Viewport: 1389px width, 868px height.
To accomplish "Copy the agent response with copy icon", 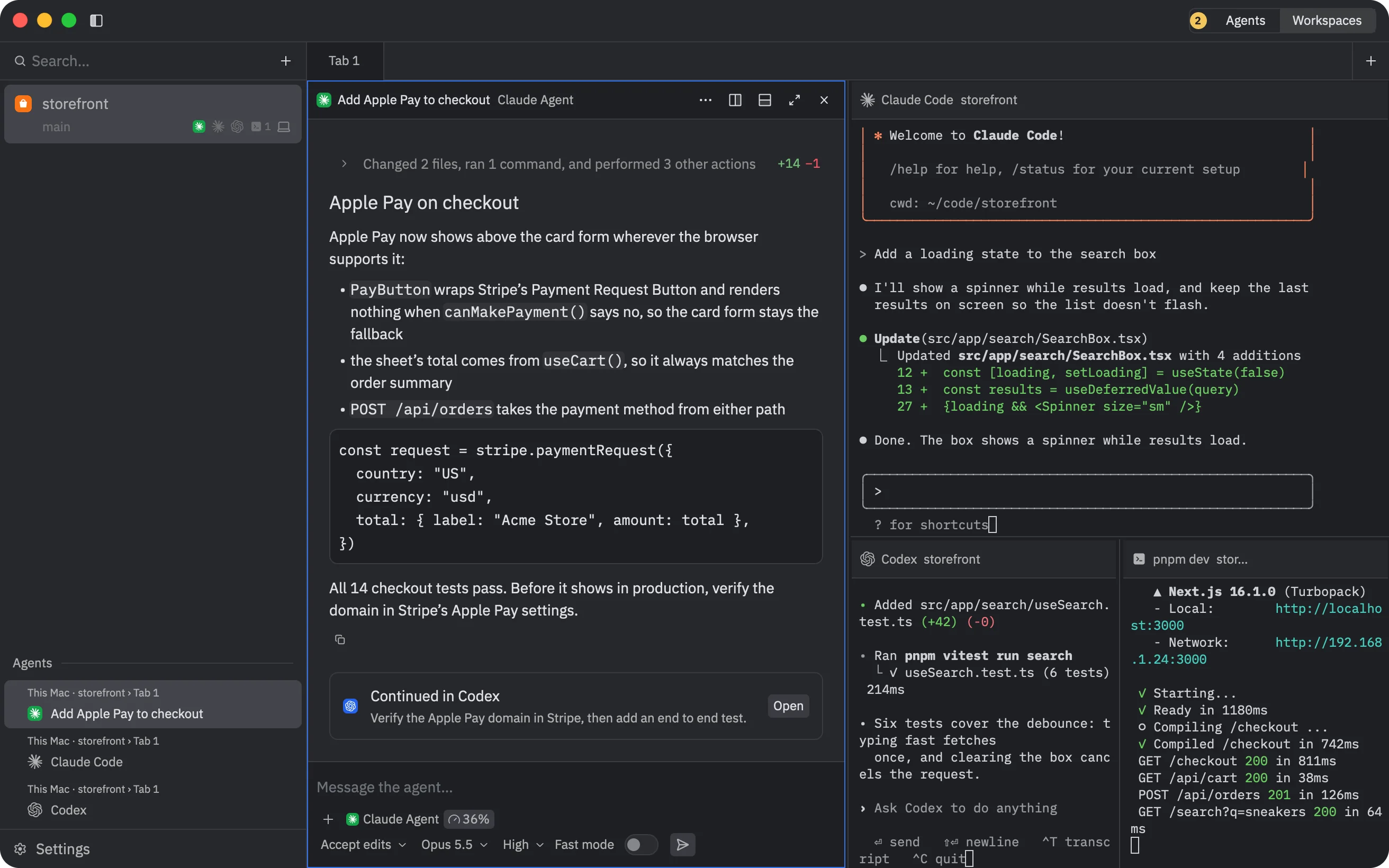I will pos(340,639).
